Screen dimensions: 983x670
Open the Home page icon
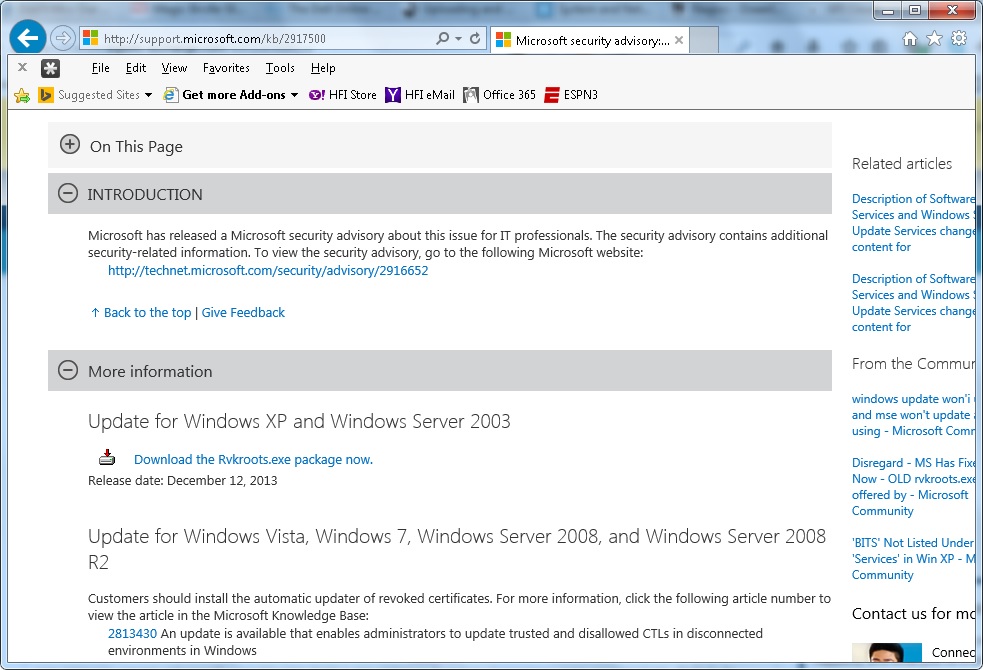point(910,39)
